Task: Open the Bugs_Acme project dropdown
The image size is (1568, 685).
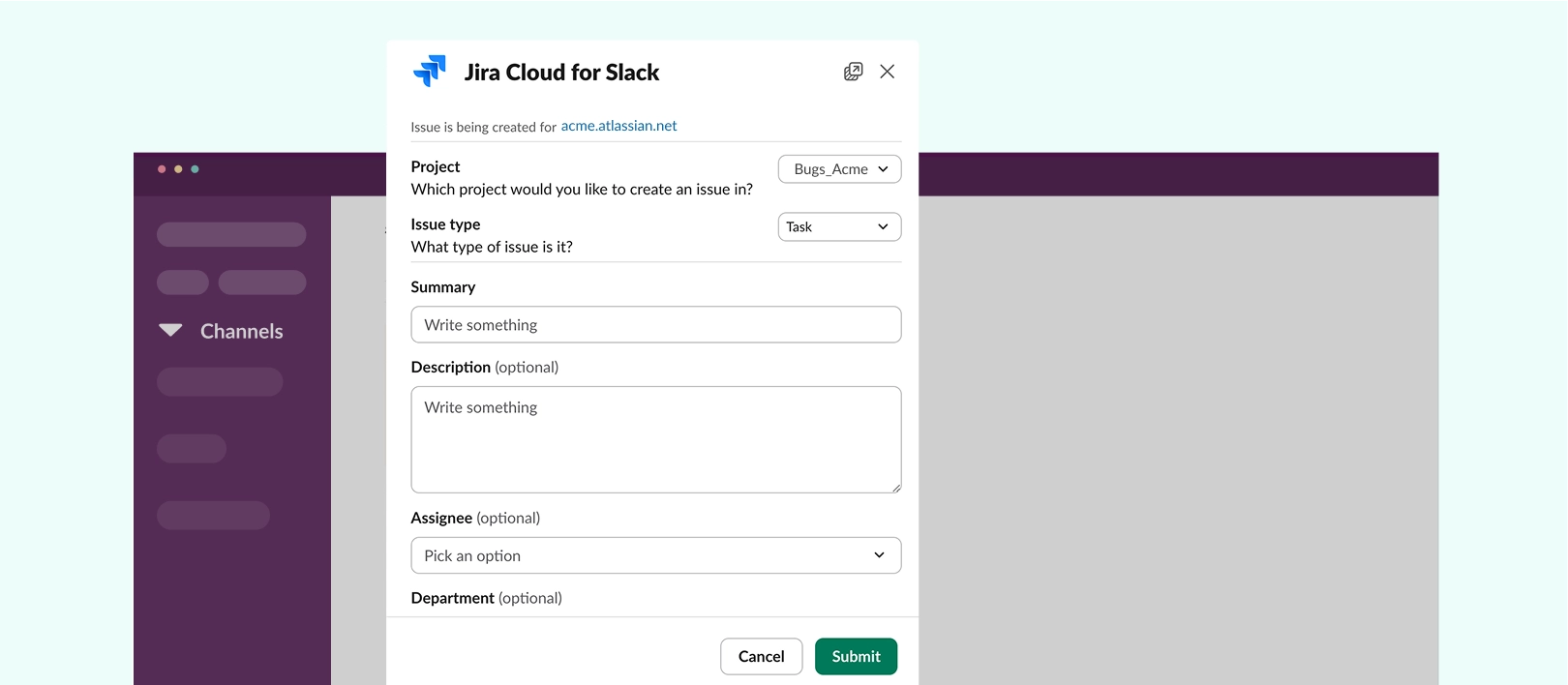Action: [839, 169]
